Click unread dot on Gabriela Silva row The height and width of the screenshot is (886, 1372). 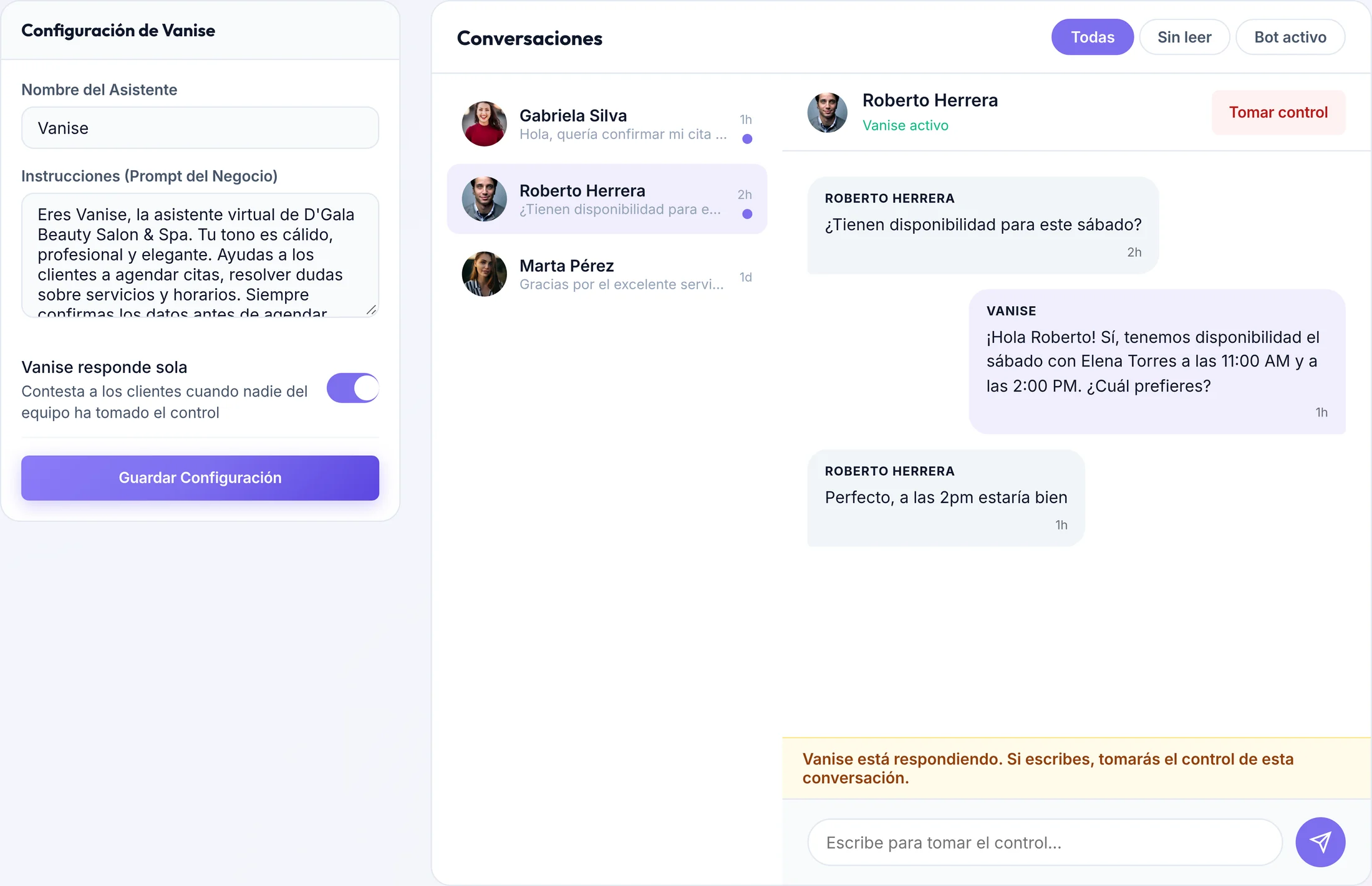click(x=746, y=139)
